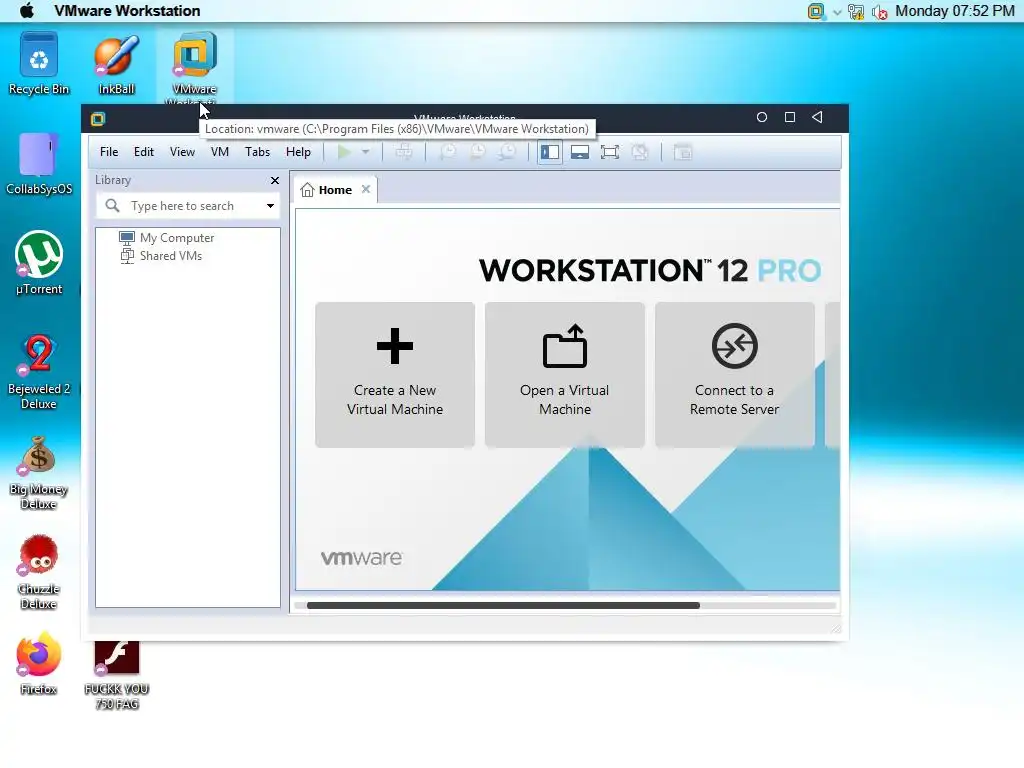Select the CollabSysOS desktop icon
This screenshot has height=768, width=1024.
[39, 164]
